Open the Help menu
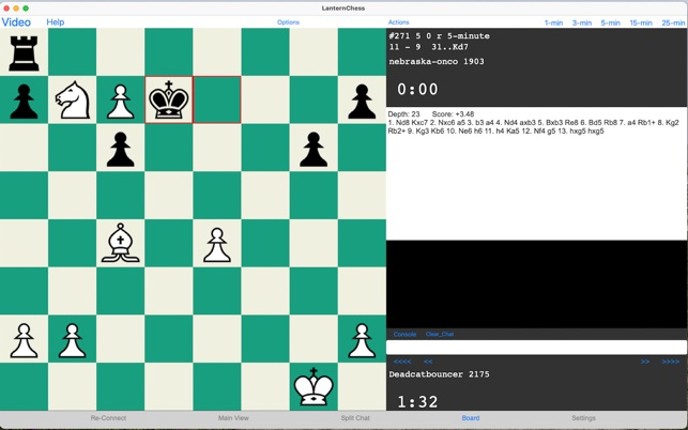The height and width of the screenshot is (430, 688). pos(55,22)
